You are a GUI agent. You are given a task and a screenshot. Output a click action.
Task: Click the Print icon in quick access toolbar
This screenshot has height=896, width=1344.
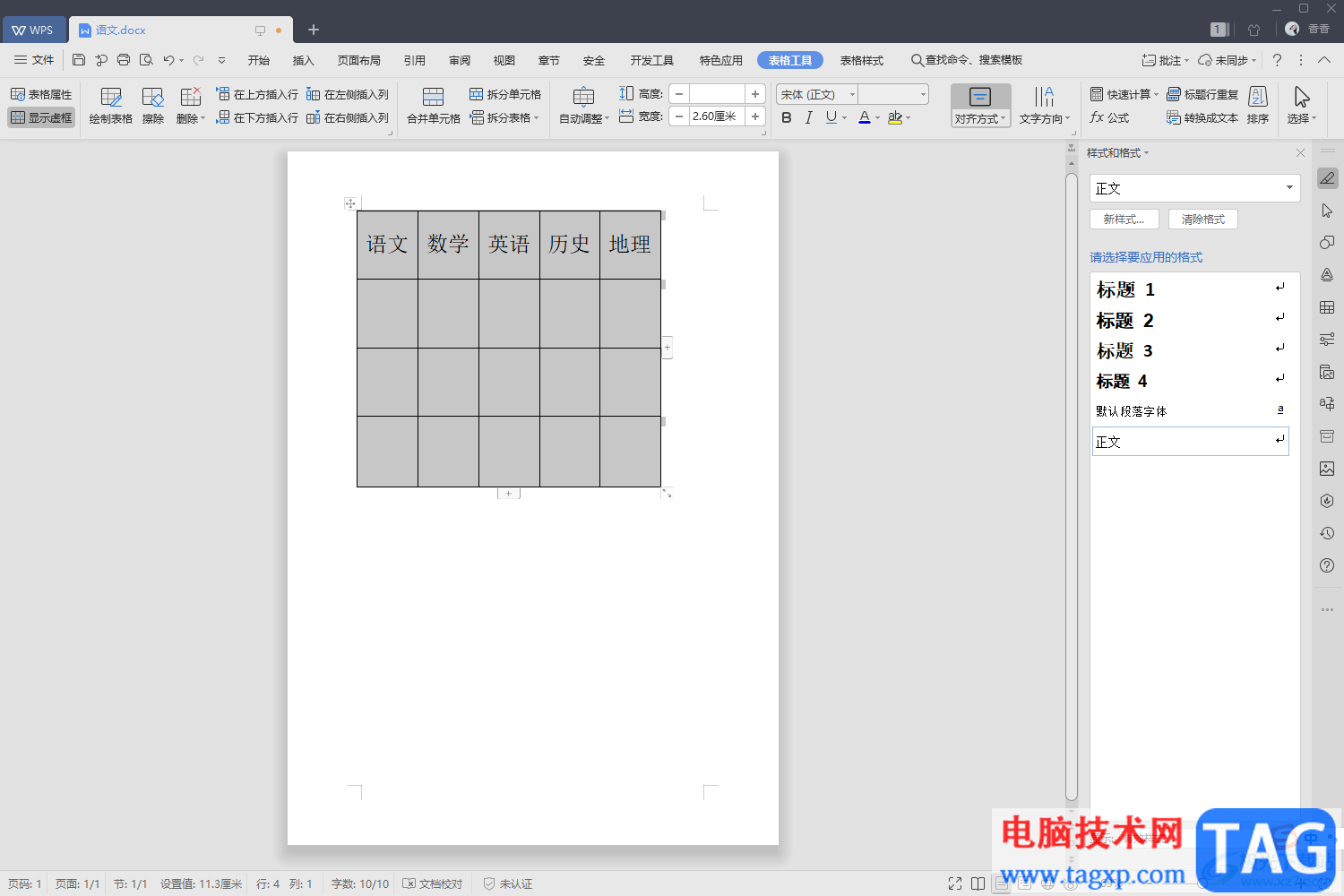click(x=124, y=60)
